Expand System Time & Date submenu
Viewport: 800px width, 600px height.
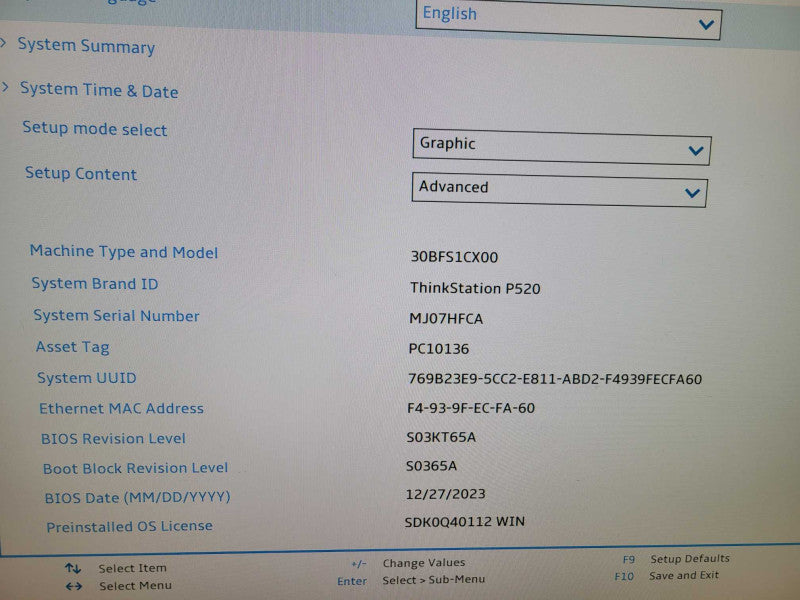point(99,90)
